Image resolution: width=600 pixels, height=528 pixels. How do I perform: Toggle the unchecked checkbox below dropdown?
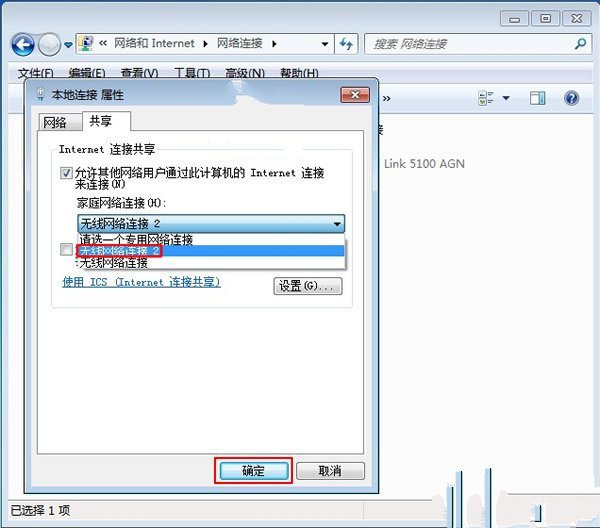click(x=66, y=249)
